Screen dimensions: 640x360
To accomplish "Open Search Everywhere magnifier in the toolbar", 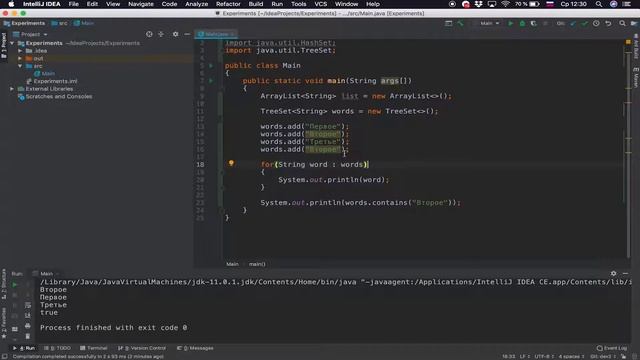I will click(622, 24).
